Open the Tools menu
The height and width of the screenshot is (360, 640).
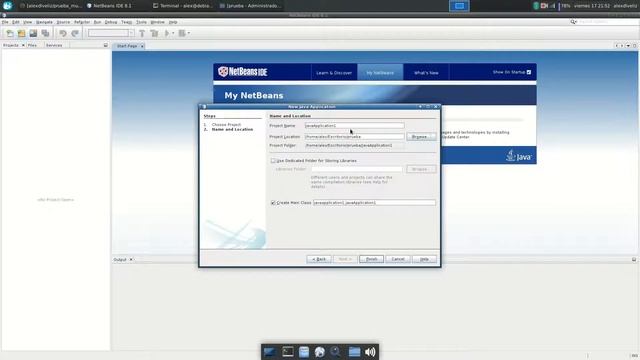click(x=141, y=22)
